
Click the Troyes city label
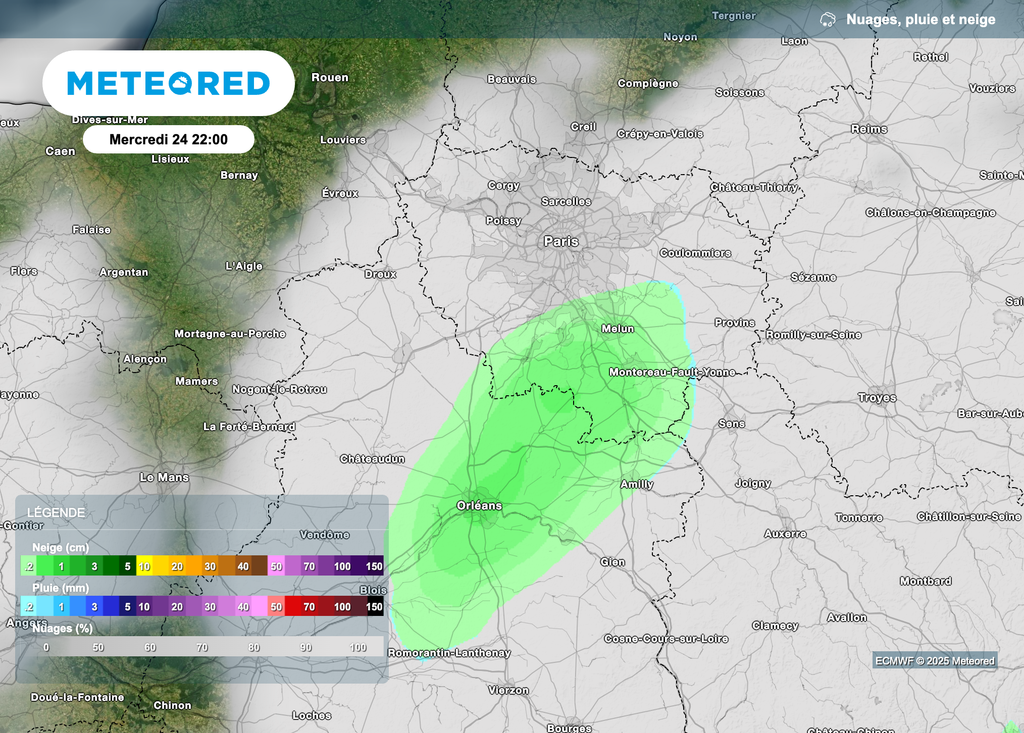pos(876,395)
